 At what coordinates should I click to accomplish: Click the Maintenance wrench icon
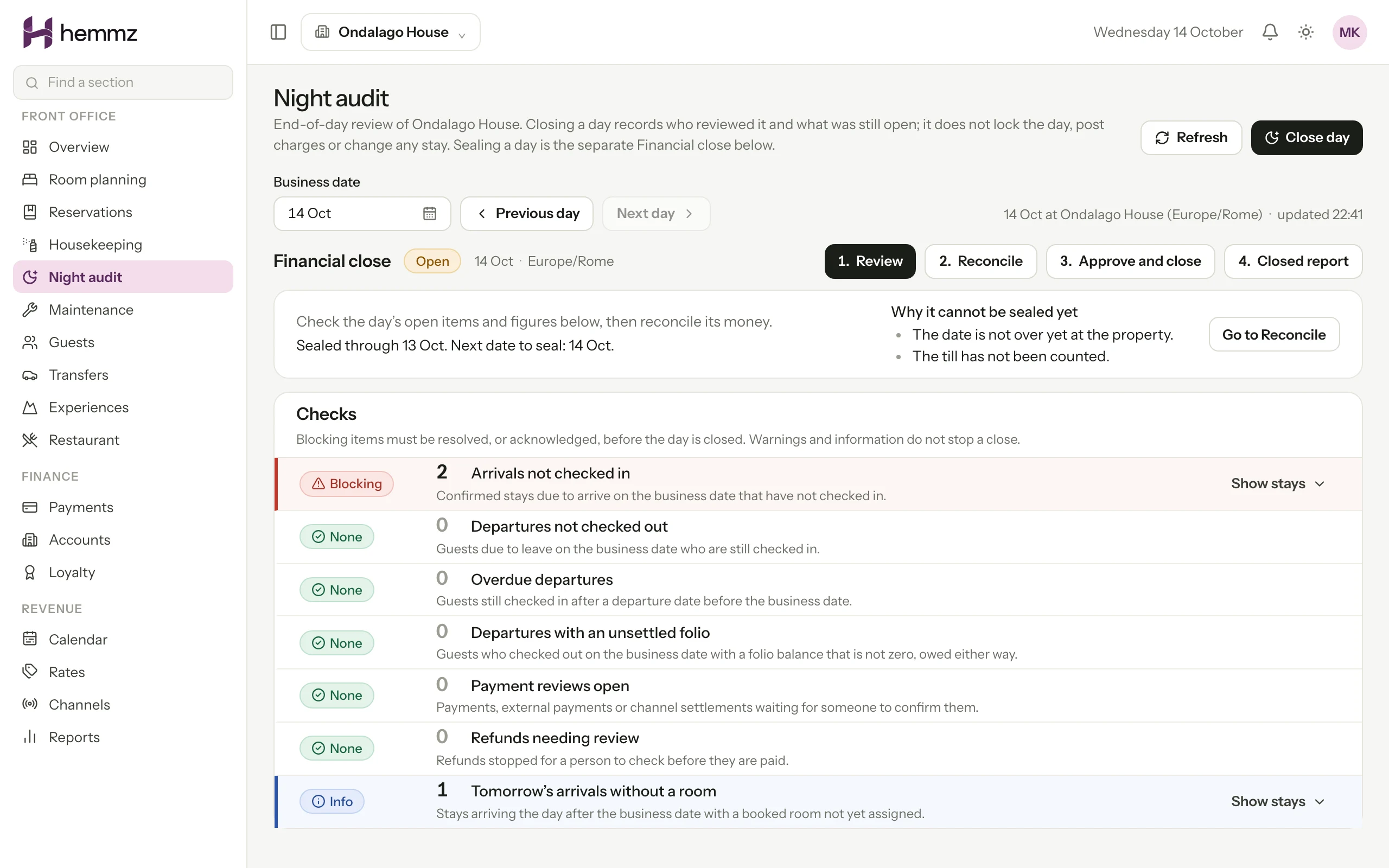[x=30, y=310]
